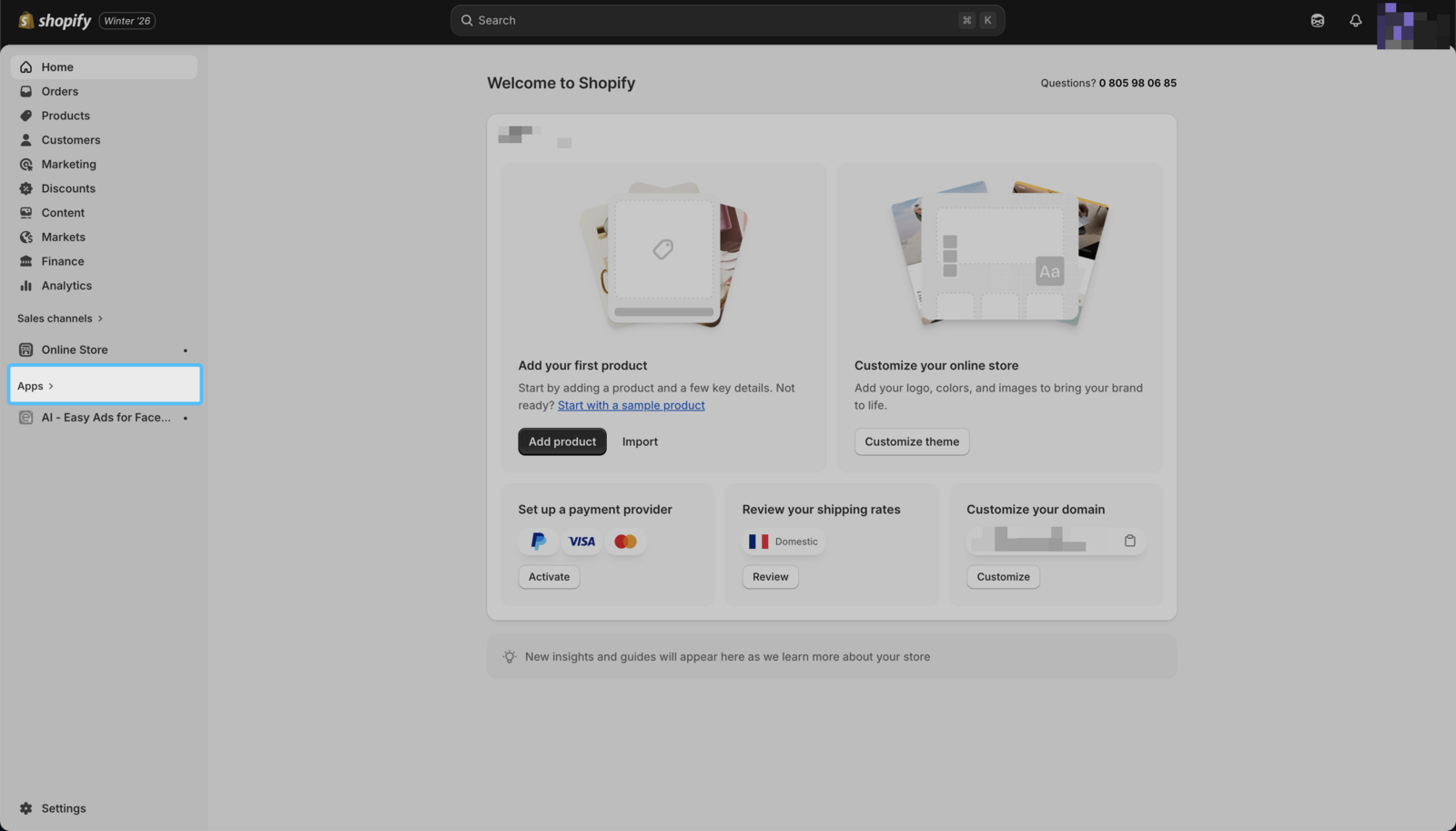Expand the Apps section chevron

coord(51,386)
